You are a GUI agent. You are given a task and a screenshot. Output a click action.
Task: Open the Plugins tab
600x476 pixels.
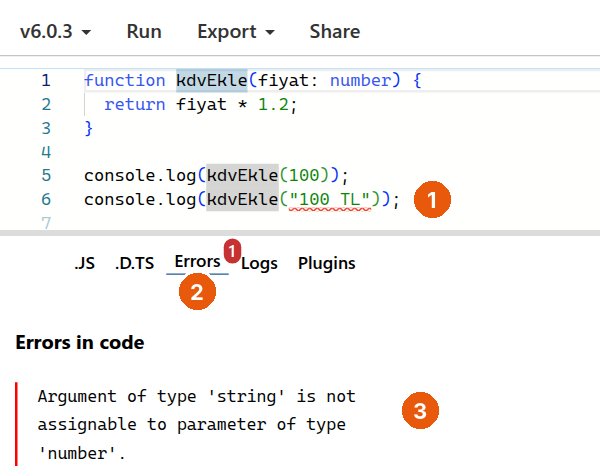(326, 263)
